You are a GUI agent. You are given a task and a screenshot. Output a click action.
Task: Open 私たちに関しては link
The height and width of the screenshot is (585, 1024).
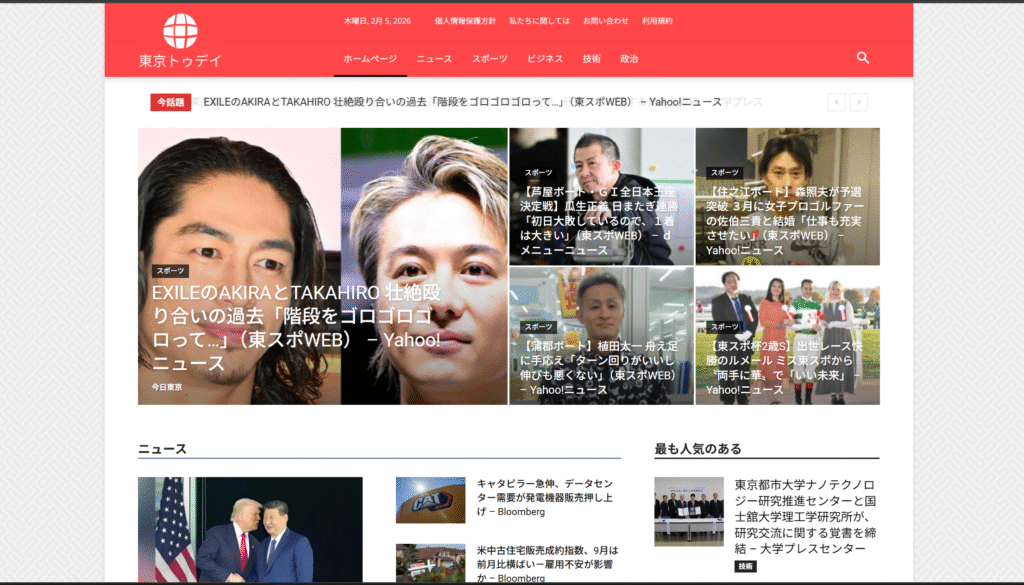539,21
